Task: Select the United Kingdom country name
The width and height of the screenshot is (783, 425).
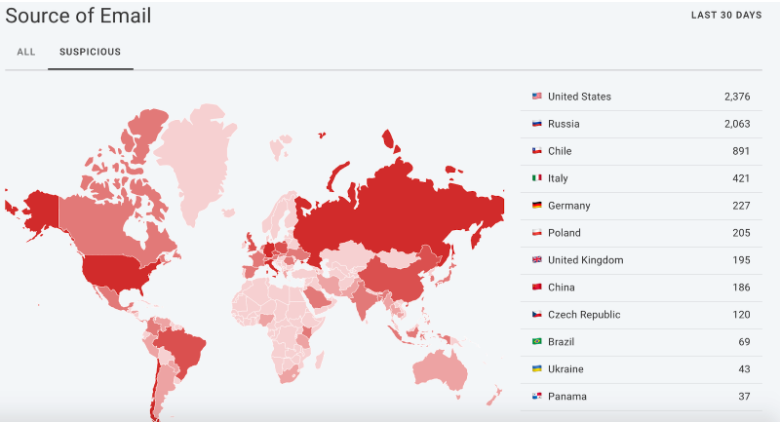Action: [586, 260]
